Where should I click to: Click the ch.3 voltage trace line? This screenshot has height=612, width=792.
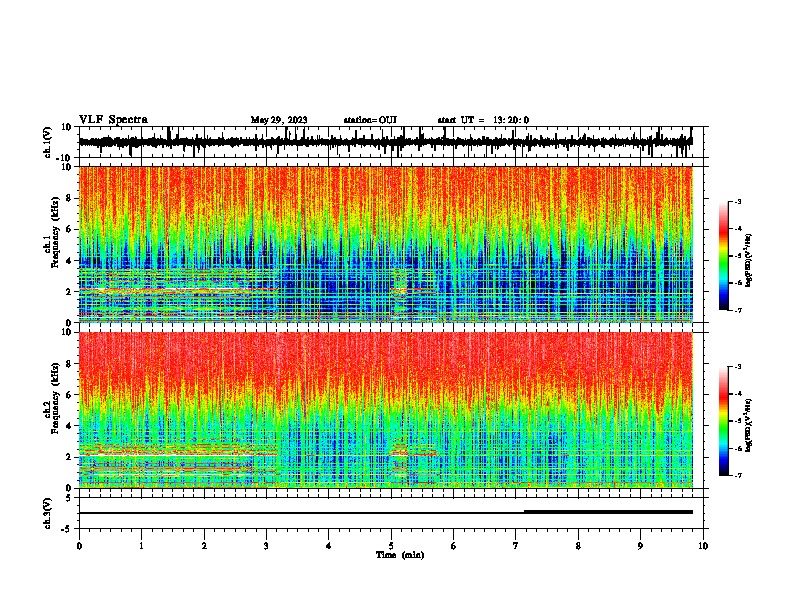click(385, 513)
